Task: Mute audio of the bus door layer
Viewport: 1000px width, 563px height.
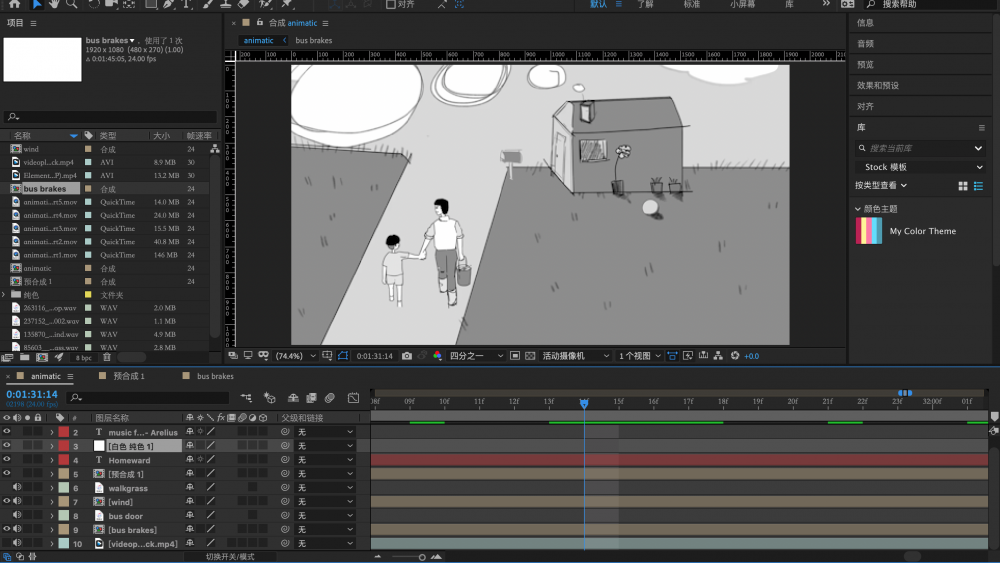Action: pos(17,515)
